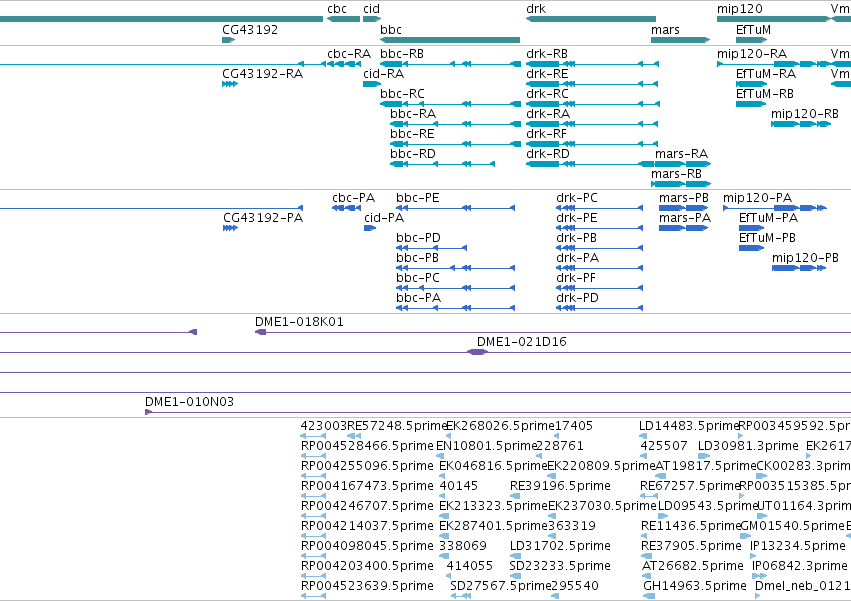Open EST RE39196.5prime
The width and height of the screenshot is (851, 601).
(560, 486)
